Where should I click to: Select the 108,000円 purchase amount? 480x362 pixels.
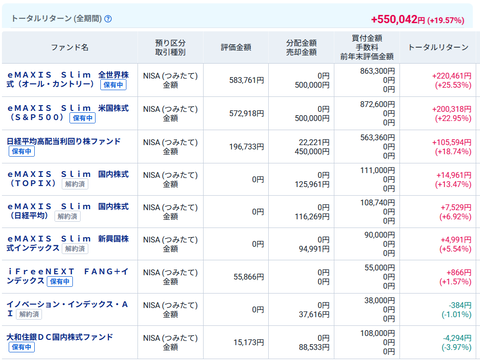tap(378, 333)
